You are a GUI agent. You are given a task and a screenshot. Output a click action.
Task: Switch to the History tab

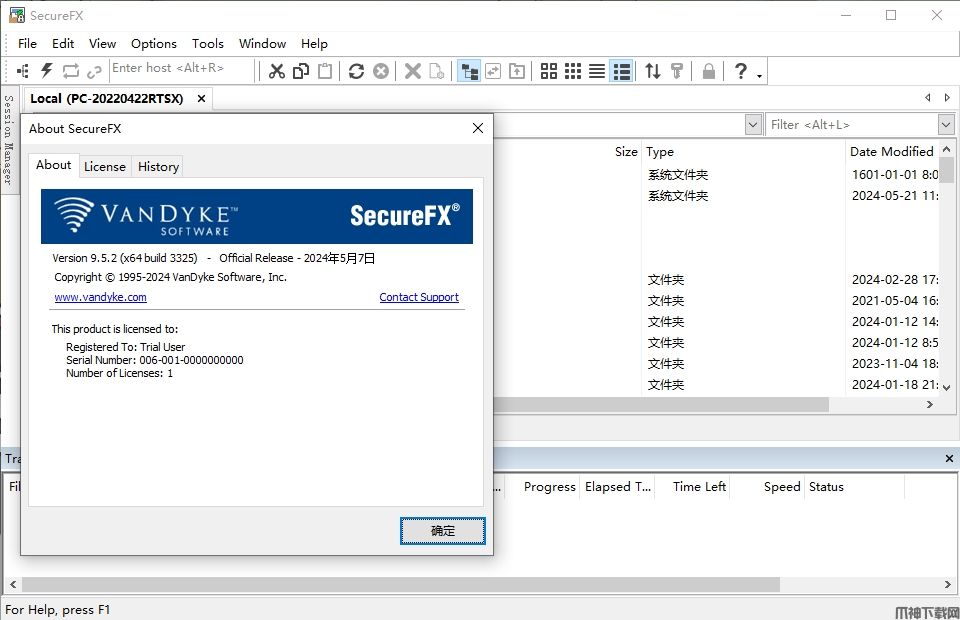[158, 166]
